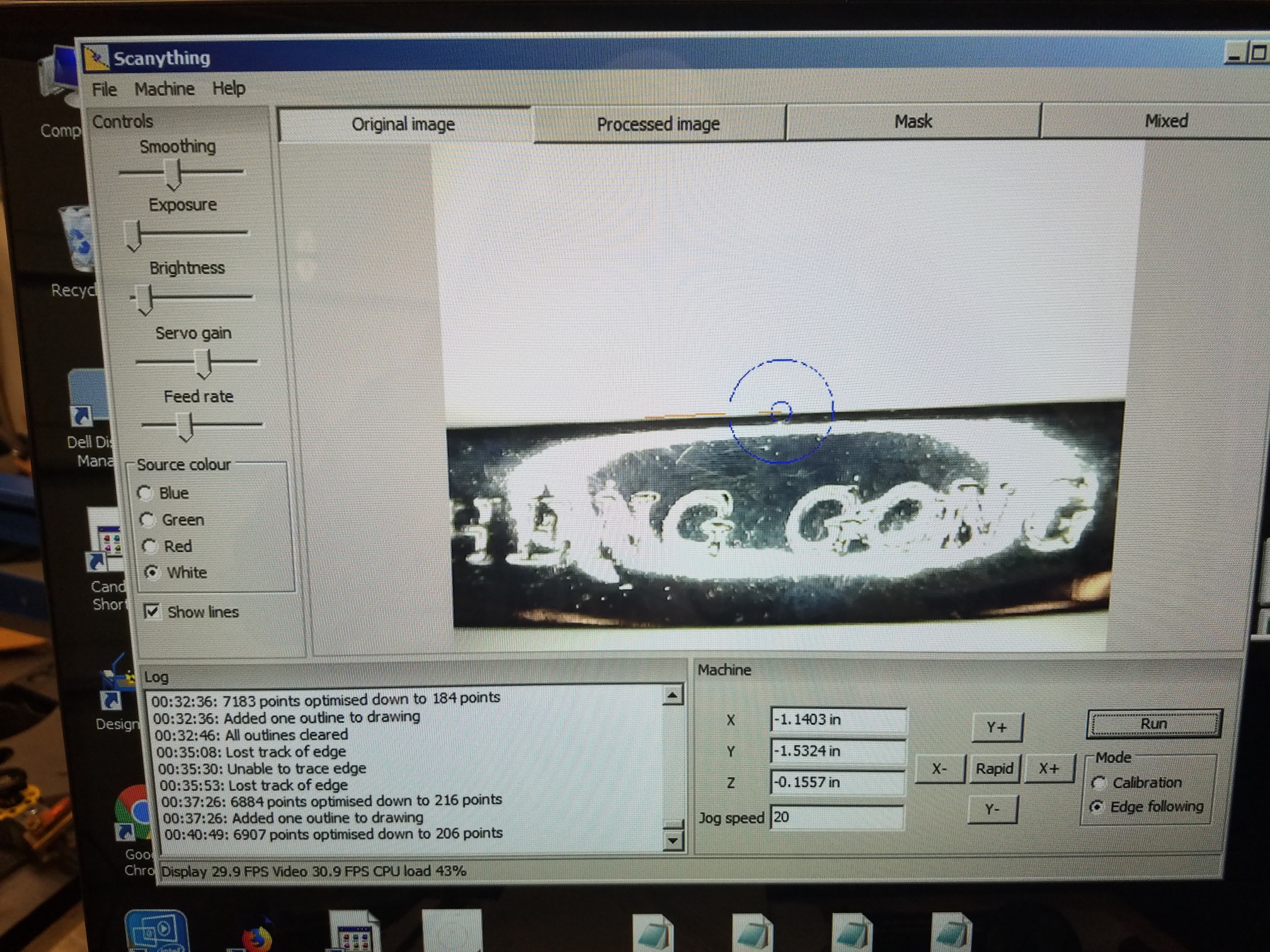Select the 00:32:36 "Added one outline to drawing" entry
The image size is (1270, 952).
pos(287,717)
